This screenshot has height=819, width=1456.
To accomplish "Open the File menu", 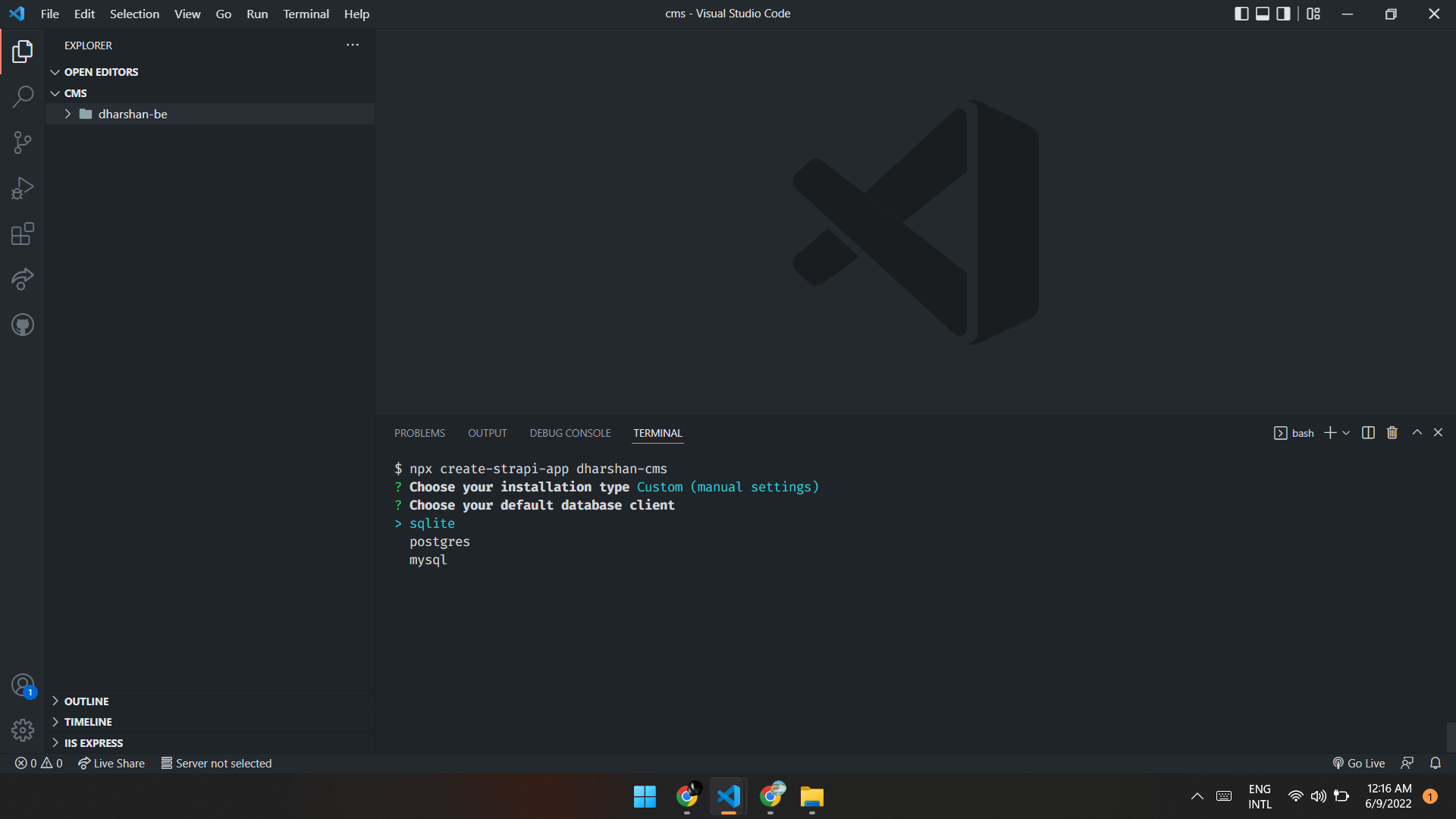I will pos(50,14).
